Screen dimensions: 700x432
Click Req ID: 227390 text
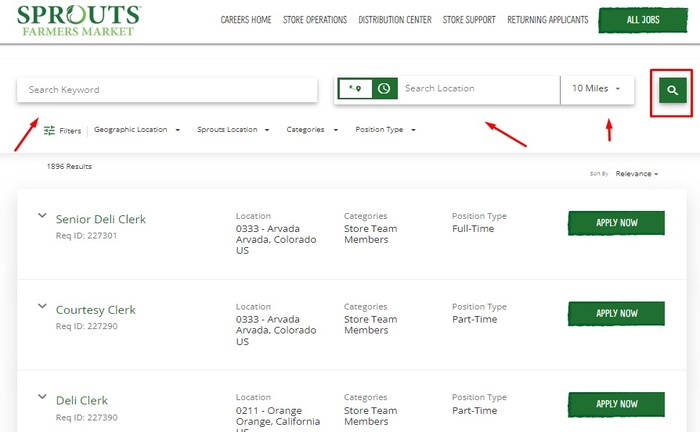coord(87,418)
